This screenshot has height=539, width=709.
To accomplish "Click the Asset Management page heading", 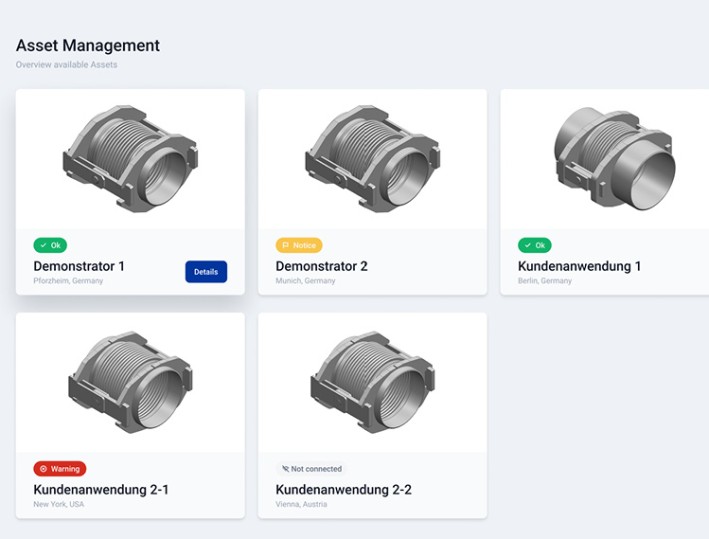I will coord(88,46).
